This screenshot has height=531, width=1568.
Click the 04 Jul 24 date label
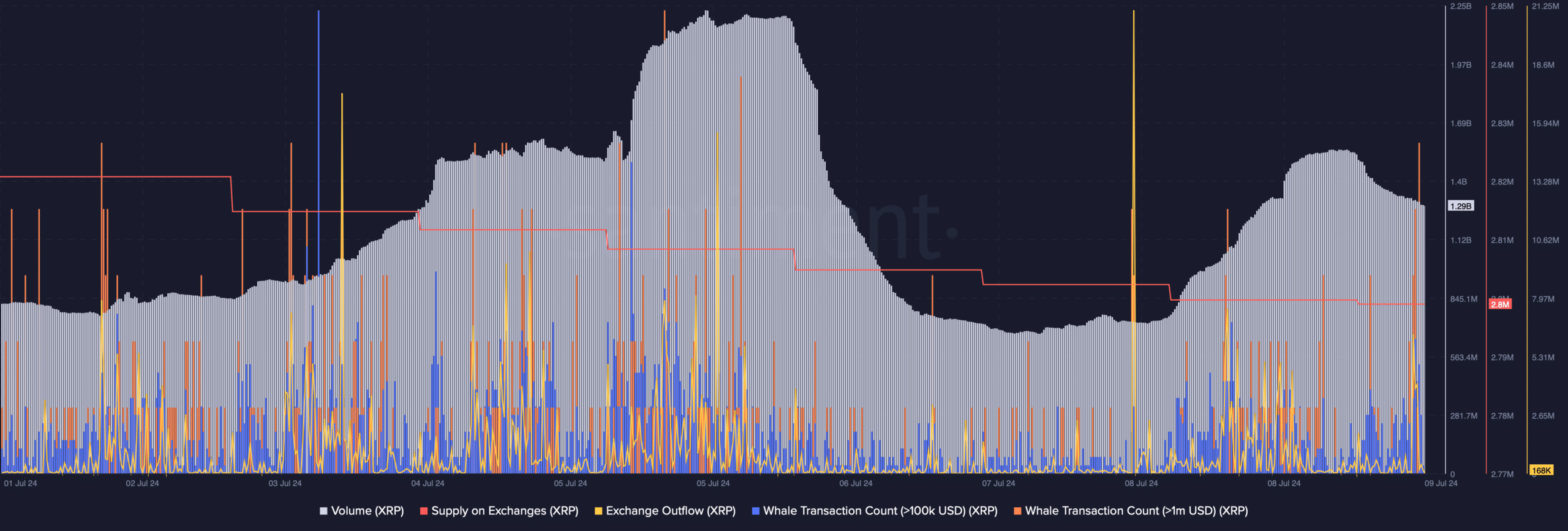click(428, 483)
